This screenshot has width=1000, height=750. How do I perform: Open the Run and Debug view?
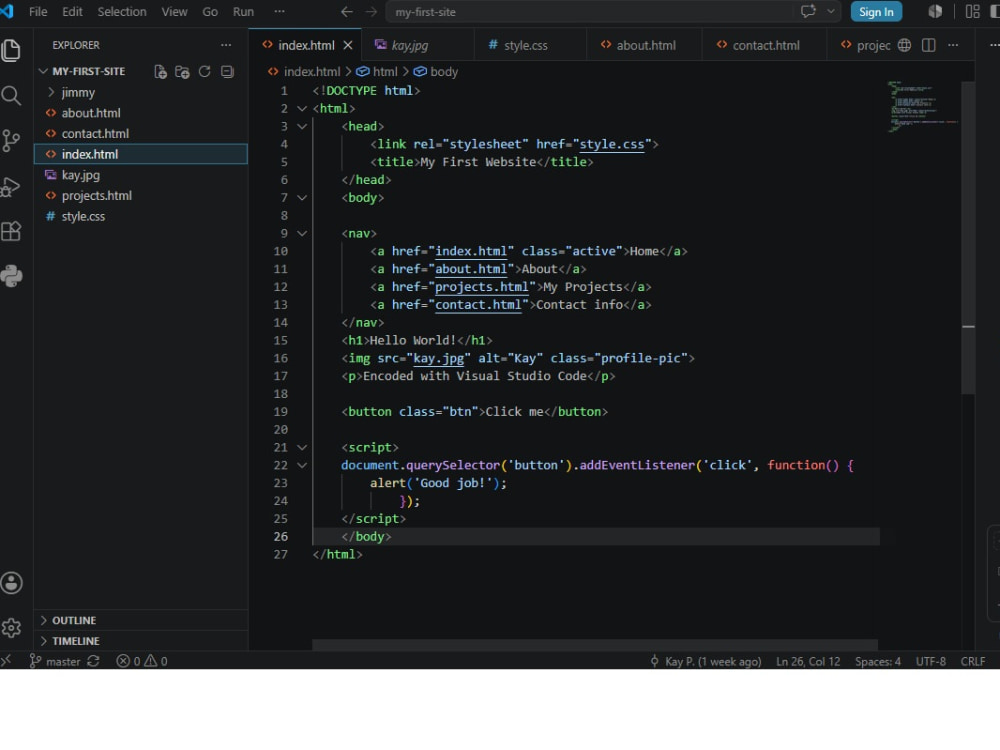(11, 186)
